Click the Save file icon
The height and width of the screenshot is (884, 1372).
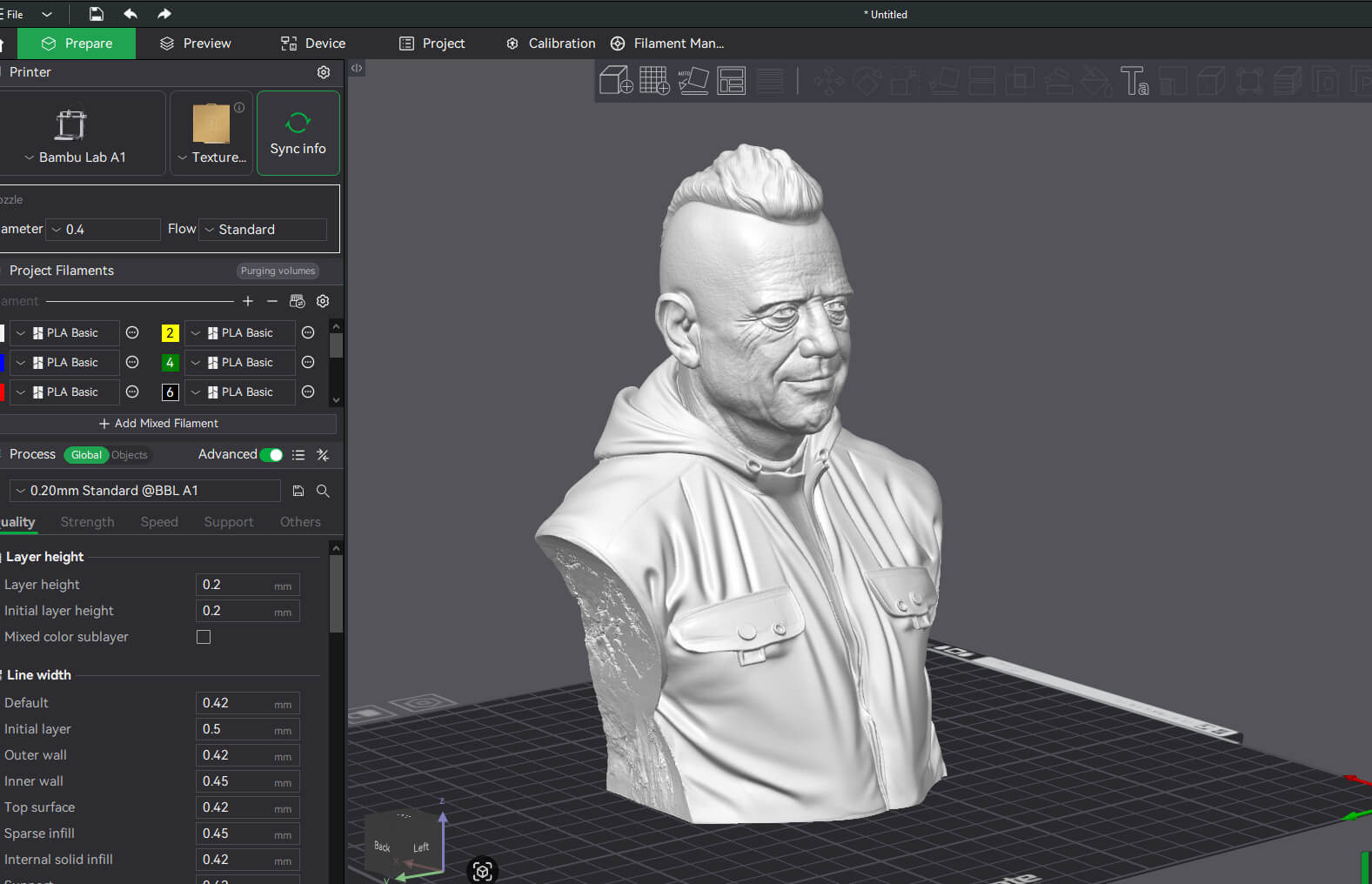point(97,14)
